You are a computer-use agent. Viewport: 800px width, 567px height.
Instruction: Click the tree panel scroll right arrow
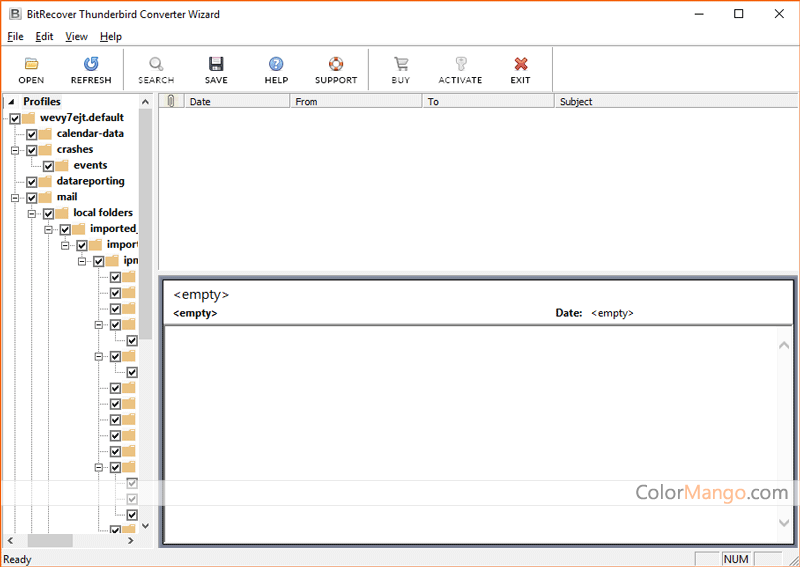coord(131,540)
